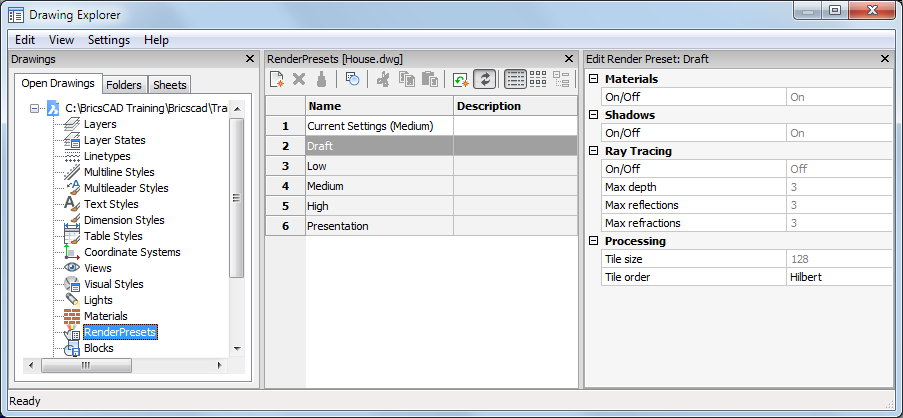Viewport: 903px width, 418px height.
Task: Click the tree view icon in toolbar
Action: (x=561, y=79)
